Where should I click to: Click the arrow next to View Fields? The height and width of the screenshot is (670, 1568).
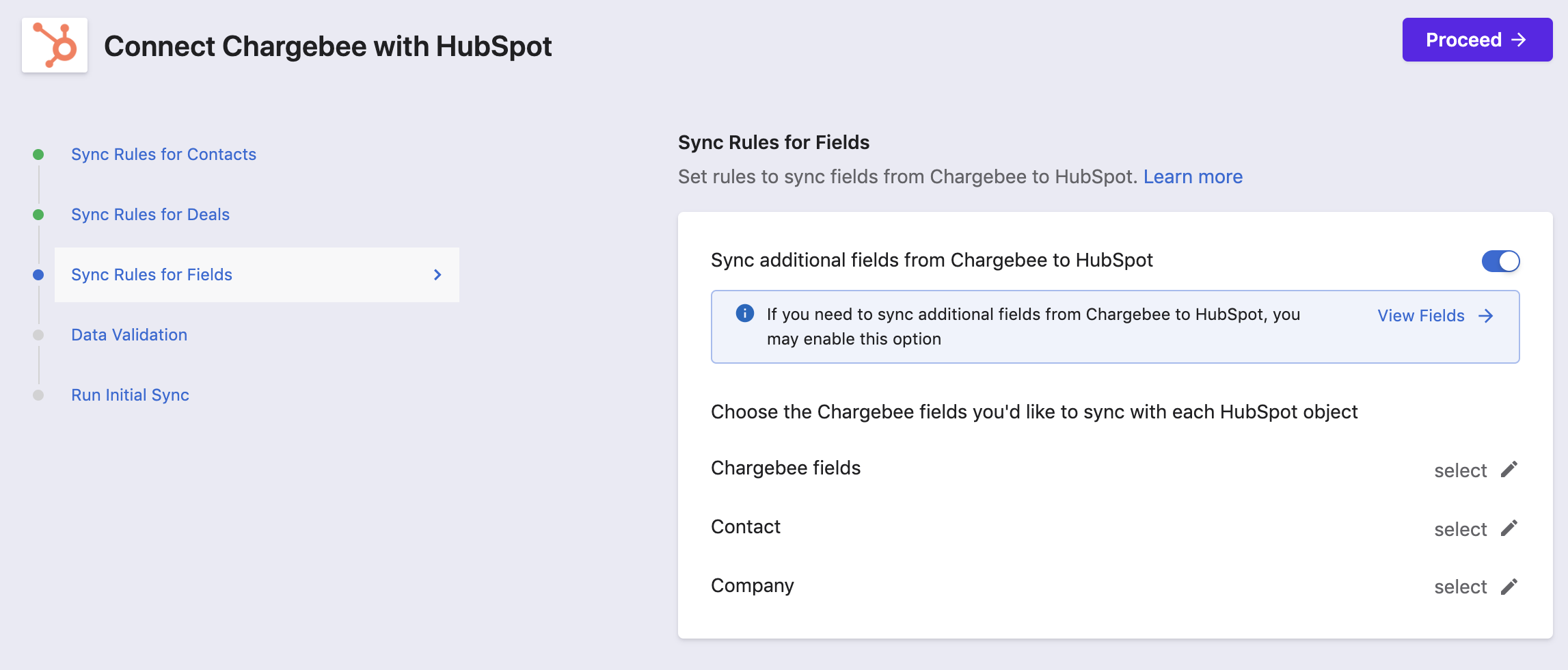[1485, 316]
